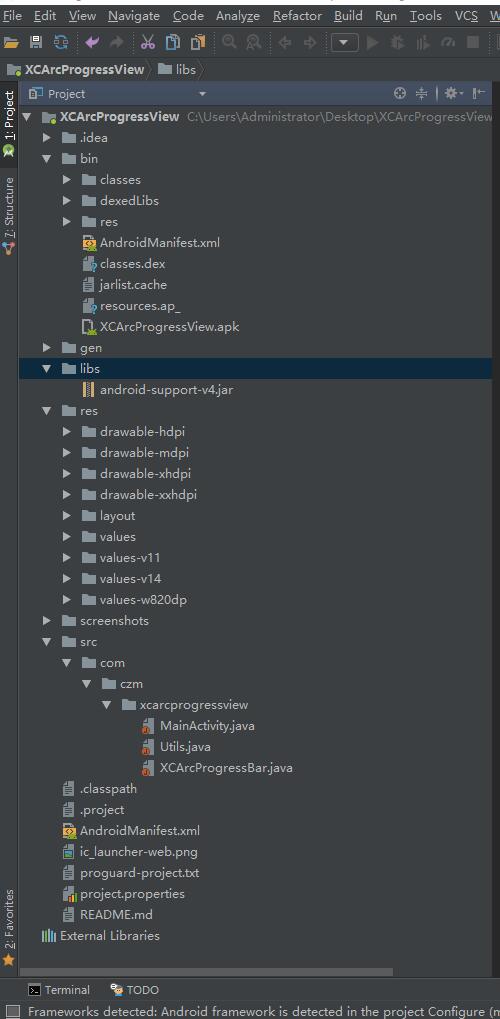Click the Synchronize toolbar icon
The height and width of the screenshot is (1019, 500).
click(x=61, y=43)
